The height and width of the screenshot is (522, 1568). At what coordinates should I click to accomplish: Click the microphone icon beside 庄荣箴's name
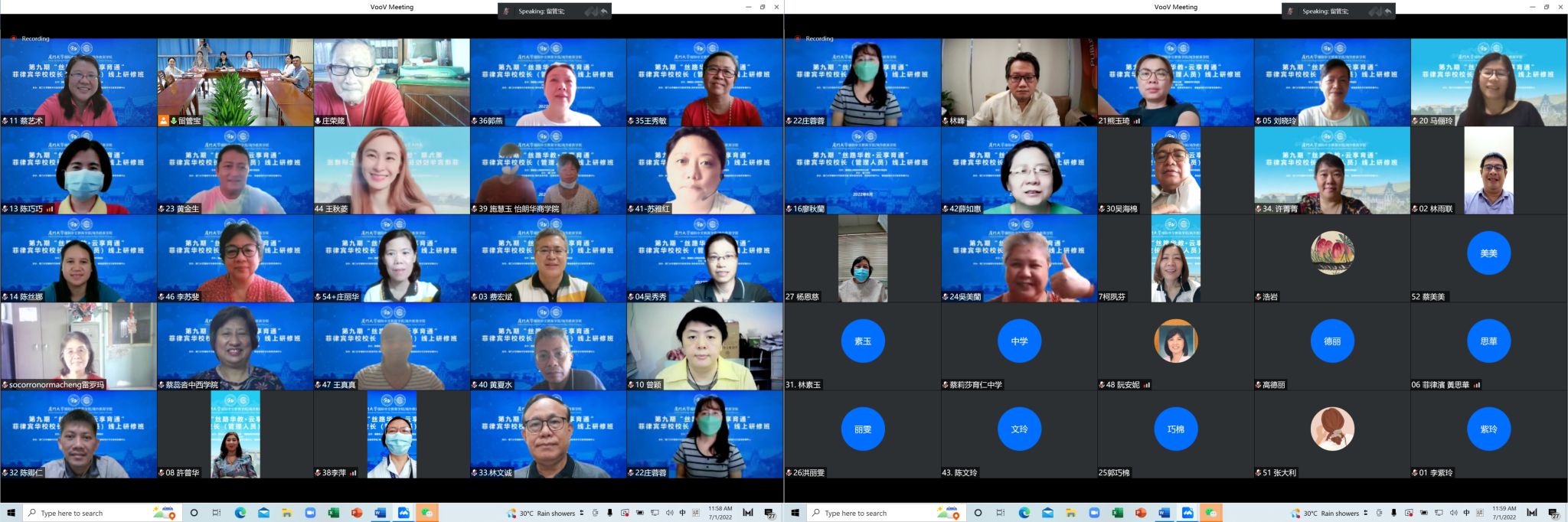tap(318, 121)
